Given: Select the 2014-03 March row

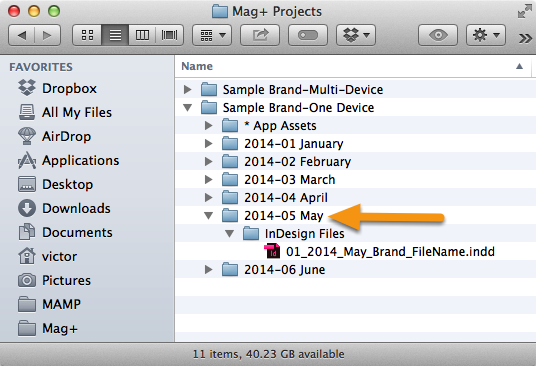Looking at the screenshot, I should 356,180.
